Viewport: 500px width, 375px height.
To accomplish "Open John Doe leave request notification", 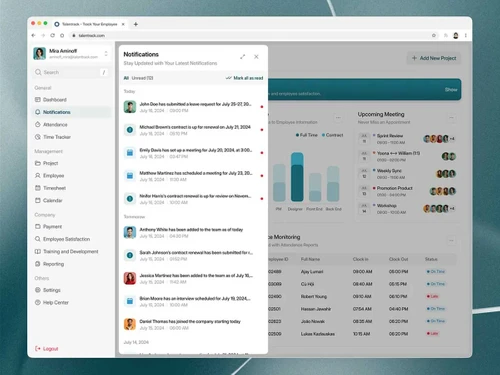I will click(193, 107).
